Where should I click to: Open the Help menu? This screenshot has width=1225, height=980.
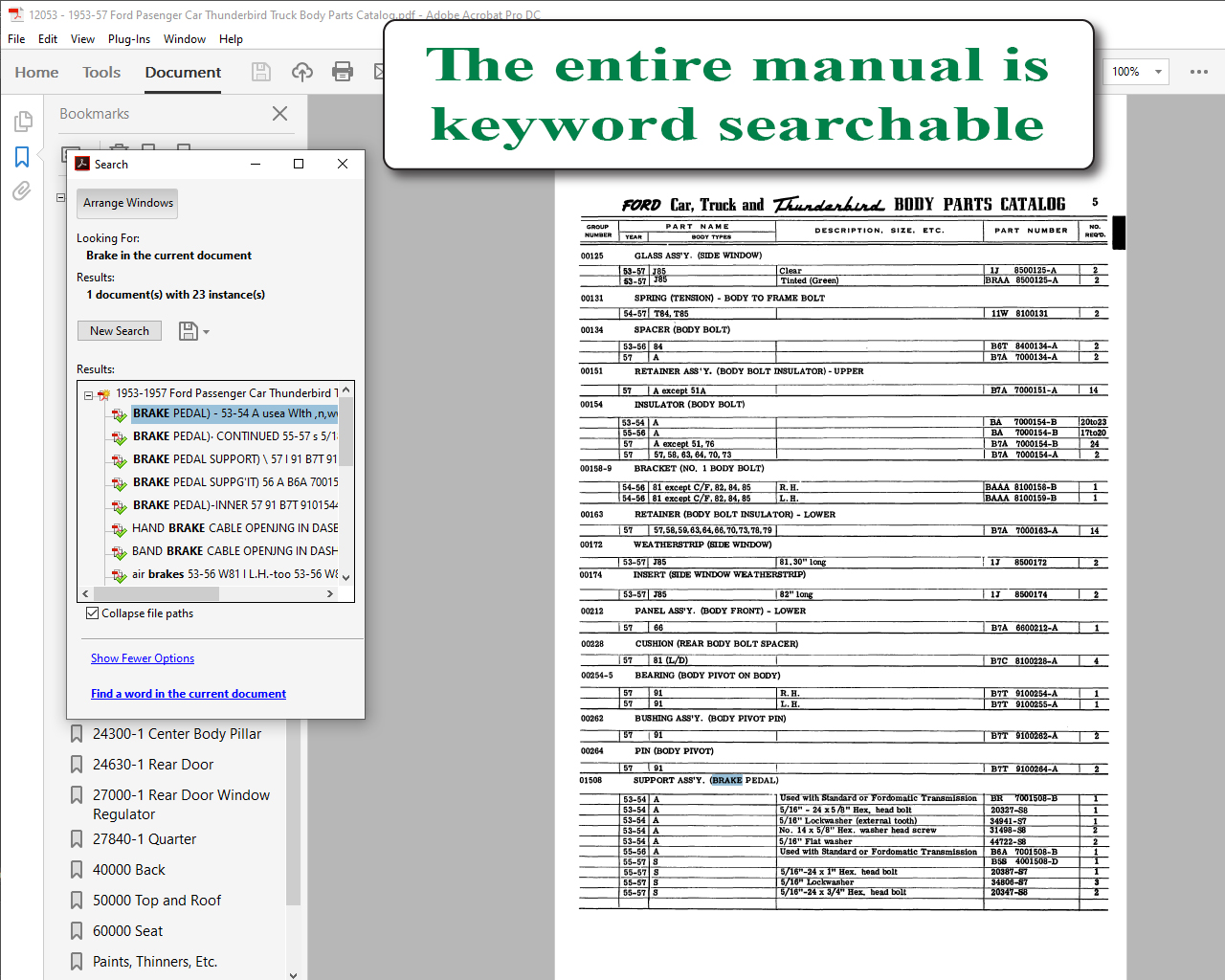(231, 39)
